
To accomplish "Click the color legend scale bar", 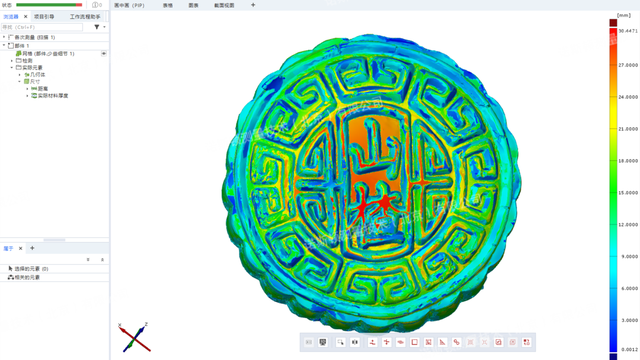I will tap(613, 190).
